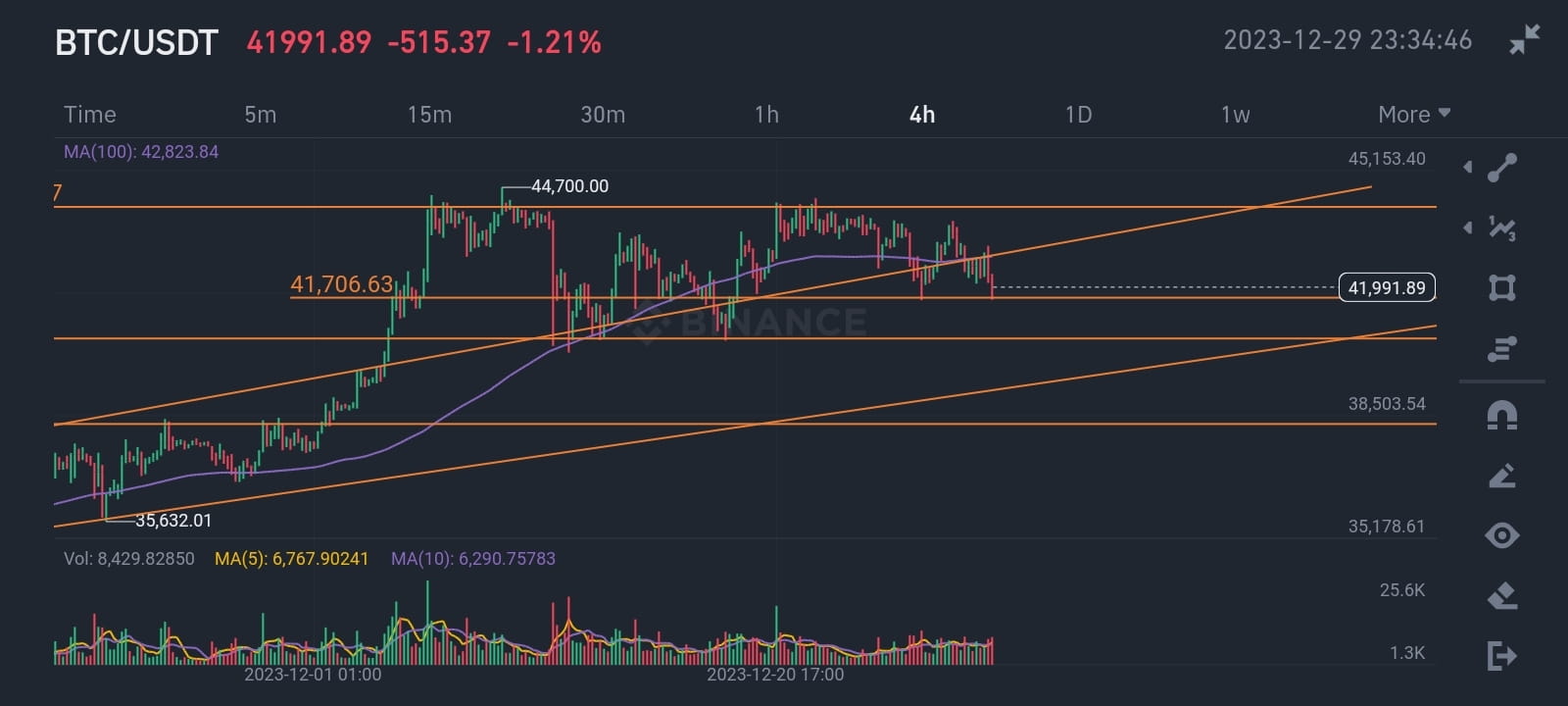Select the eraser tool to remove drawings
This screenshot has height=706, width=1568.
click(1500, 592)
